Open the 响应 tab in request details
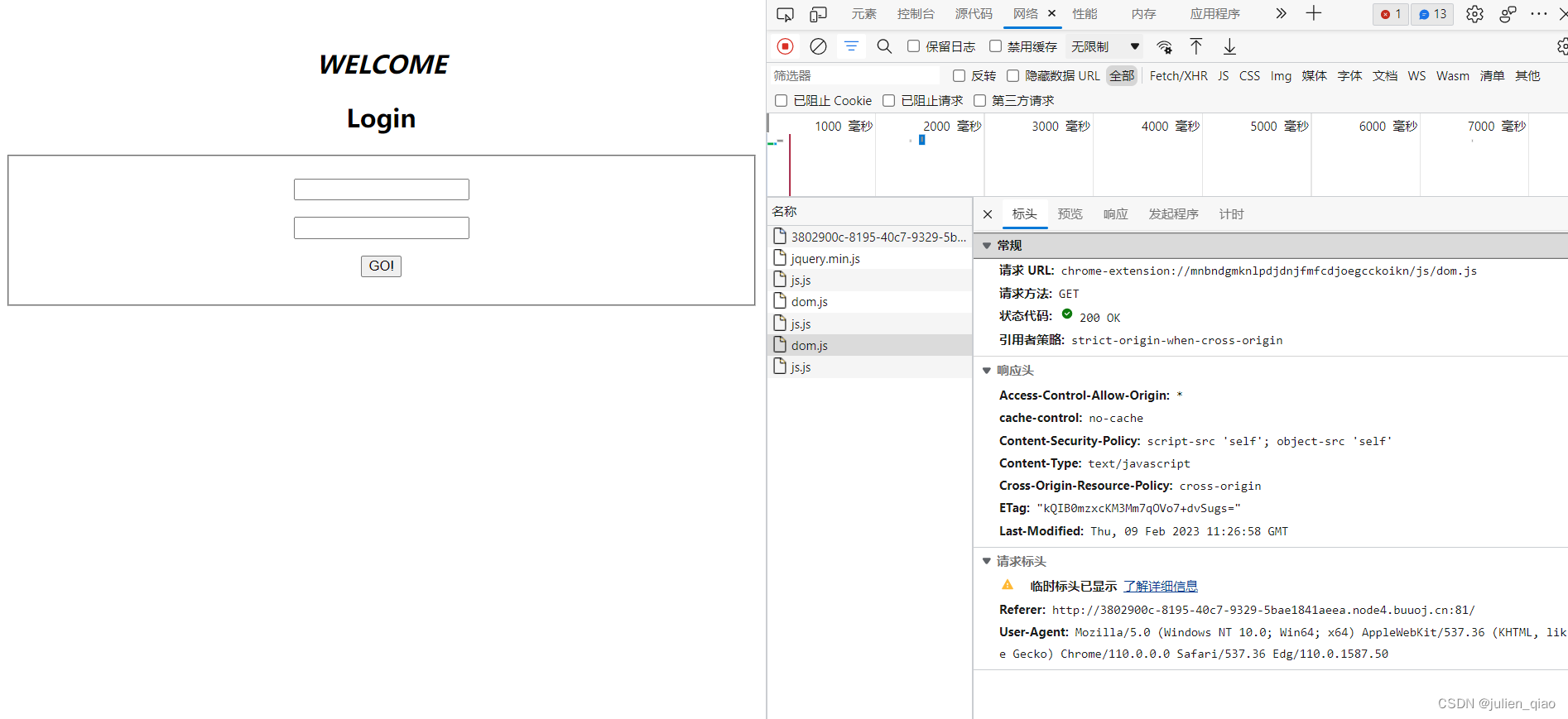 1115,213
